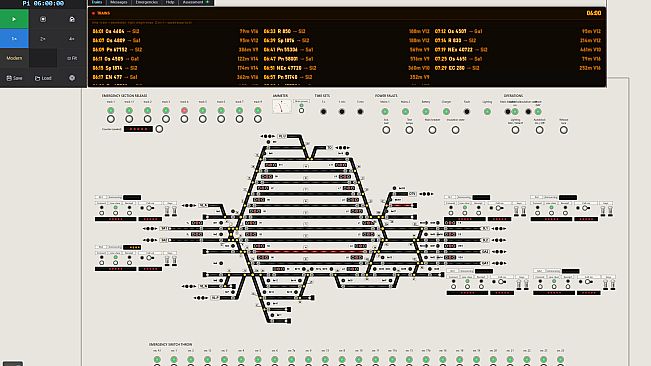
Task: Open the Emergencies tab
Action: coord(147,2)
